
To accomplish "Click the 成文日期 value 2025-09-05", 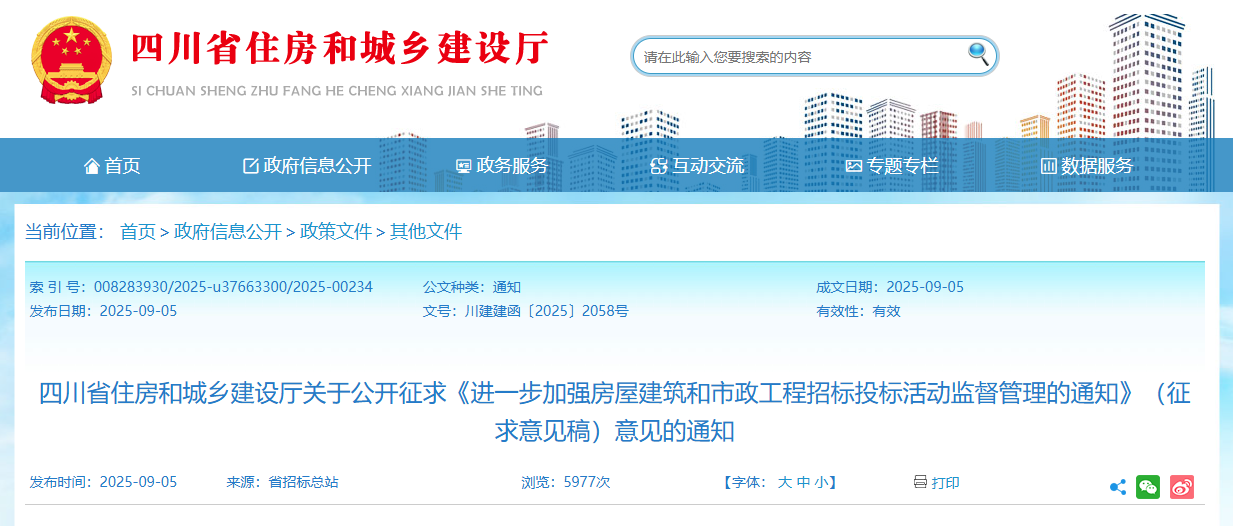I will point(925,287).
